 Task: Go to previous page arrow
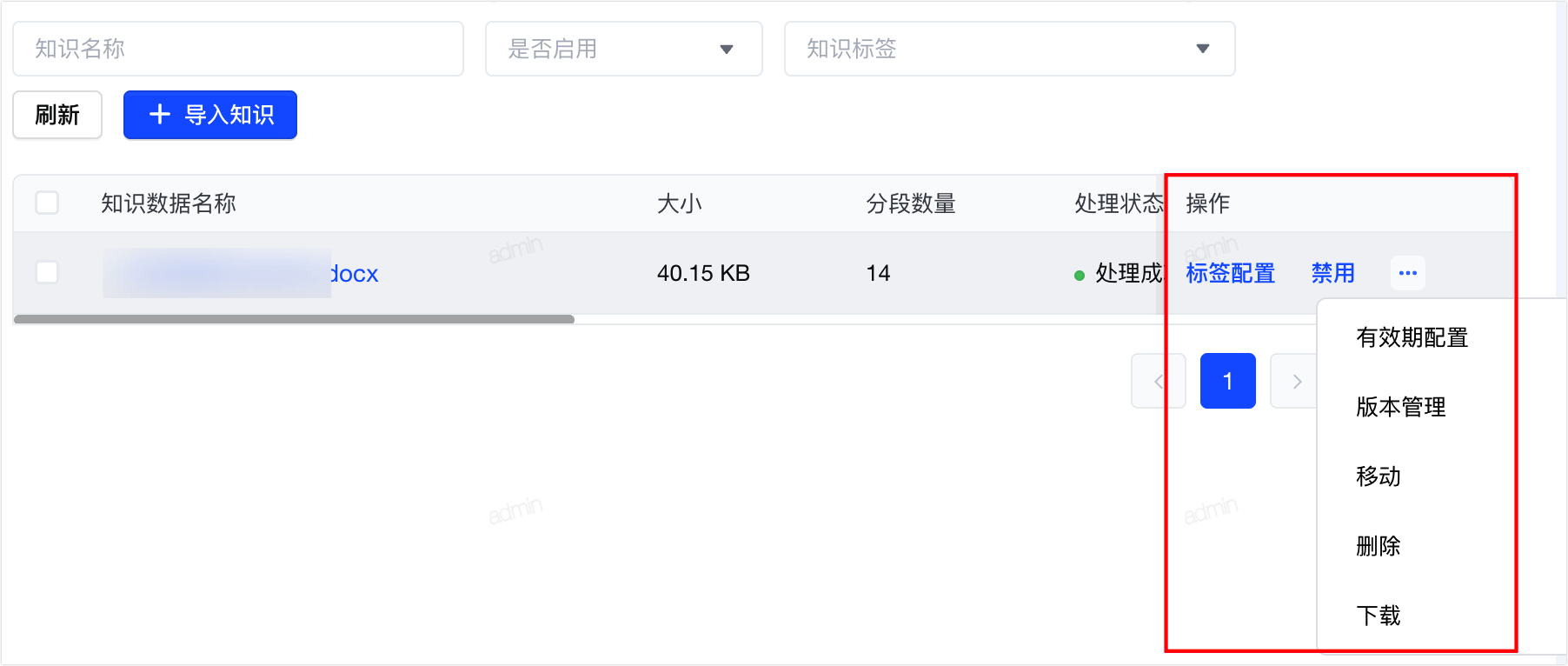coord(1158,381)
